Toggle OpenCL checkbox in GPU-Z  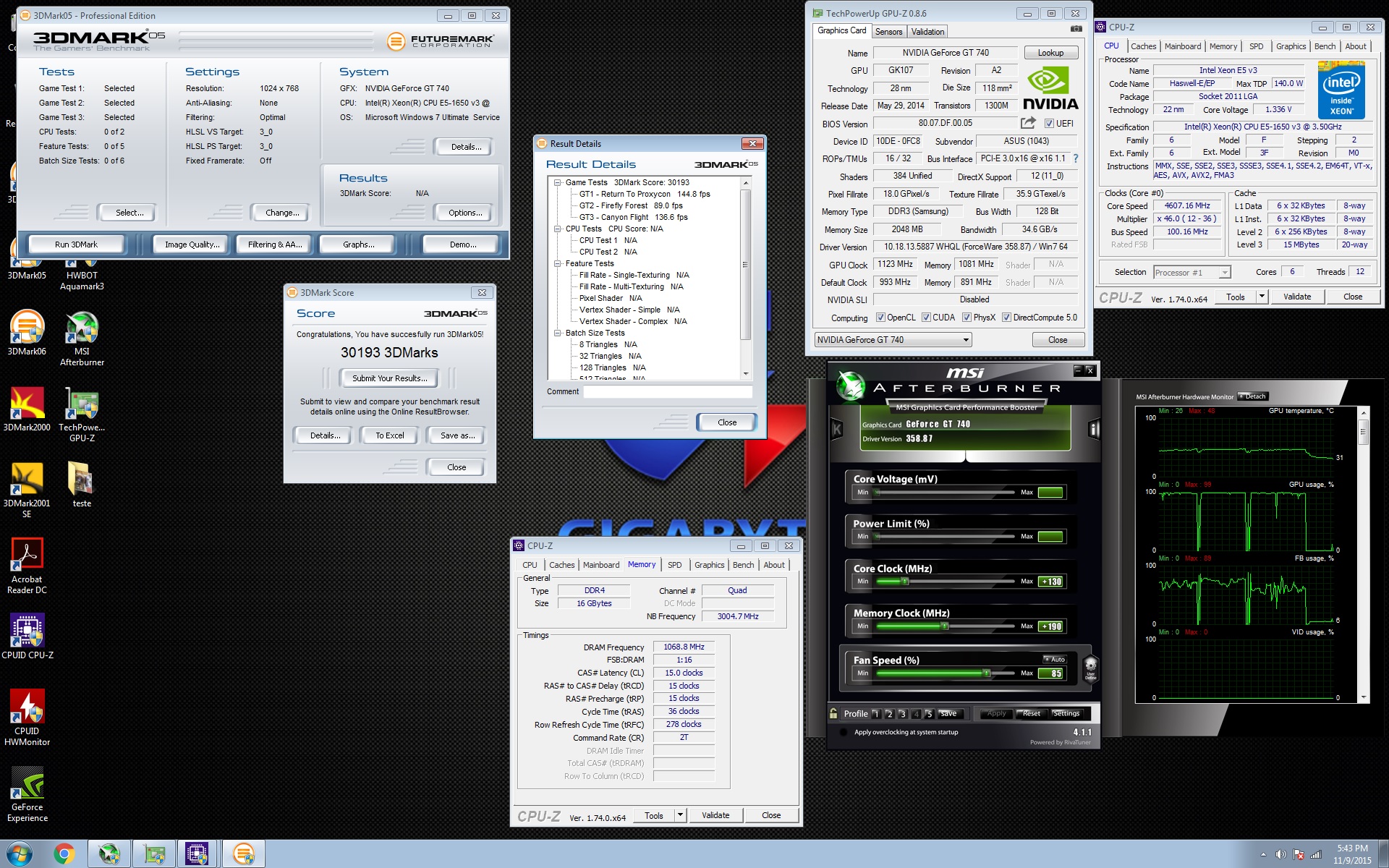[880, 318]
